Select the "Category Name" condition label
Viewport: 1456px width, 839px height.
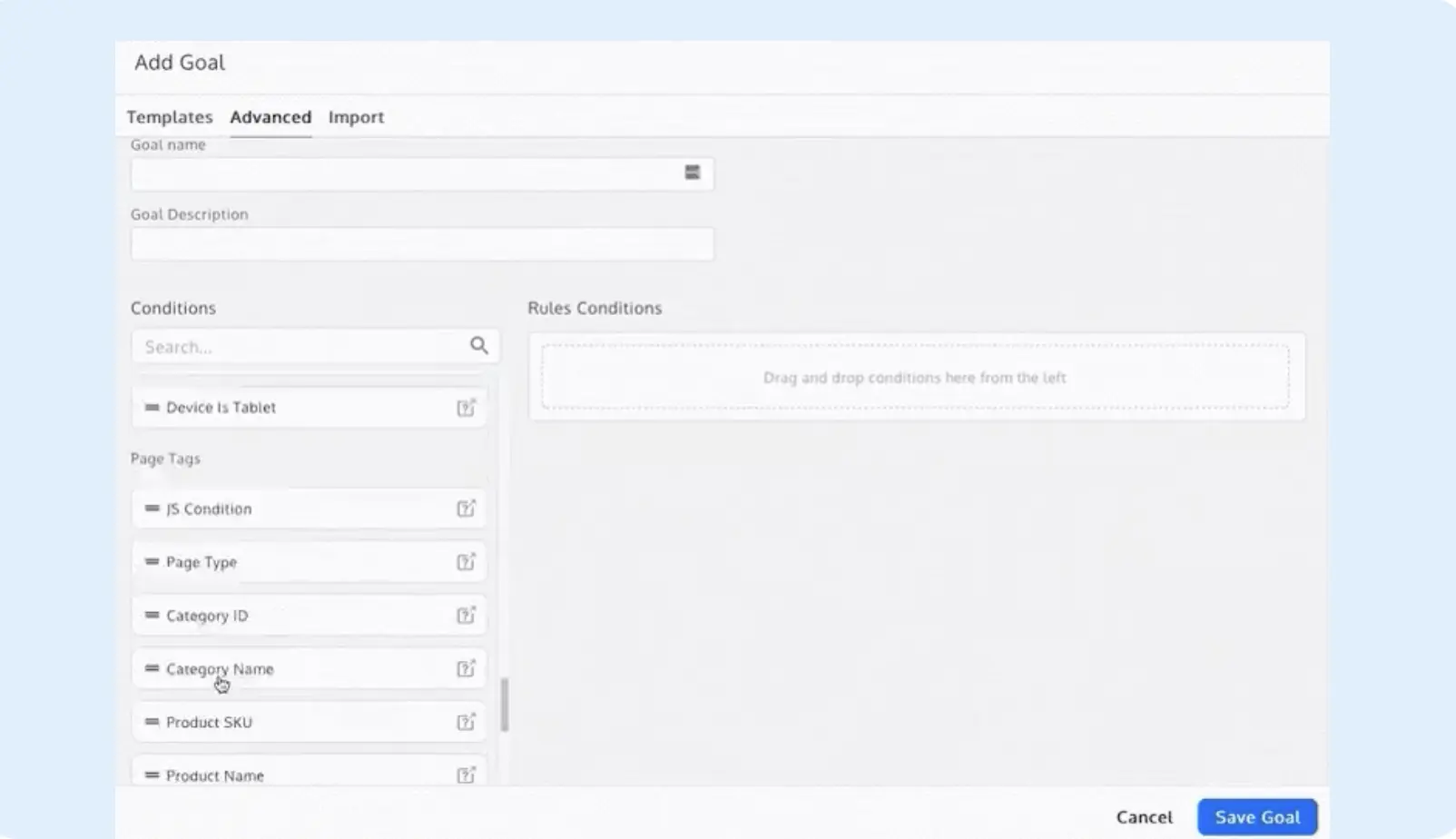pos(220,669)
